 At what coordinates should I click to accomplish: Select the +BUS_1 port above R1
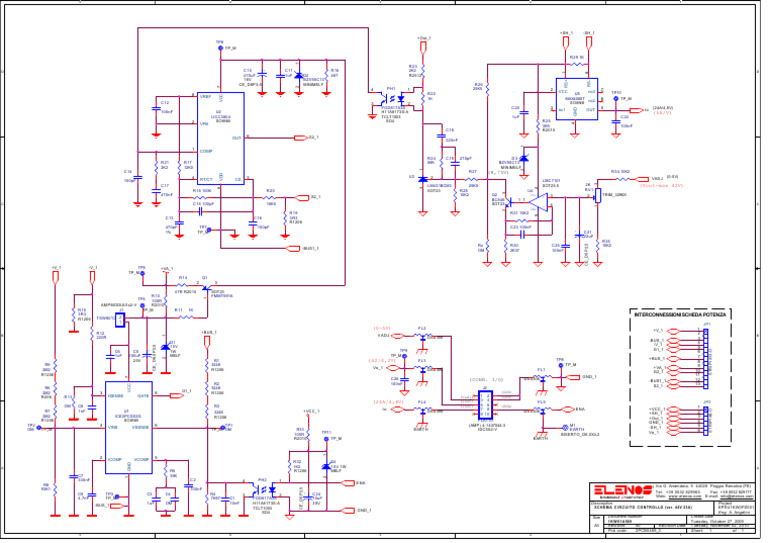(x=207, y=342)
